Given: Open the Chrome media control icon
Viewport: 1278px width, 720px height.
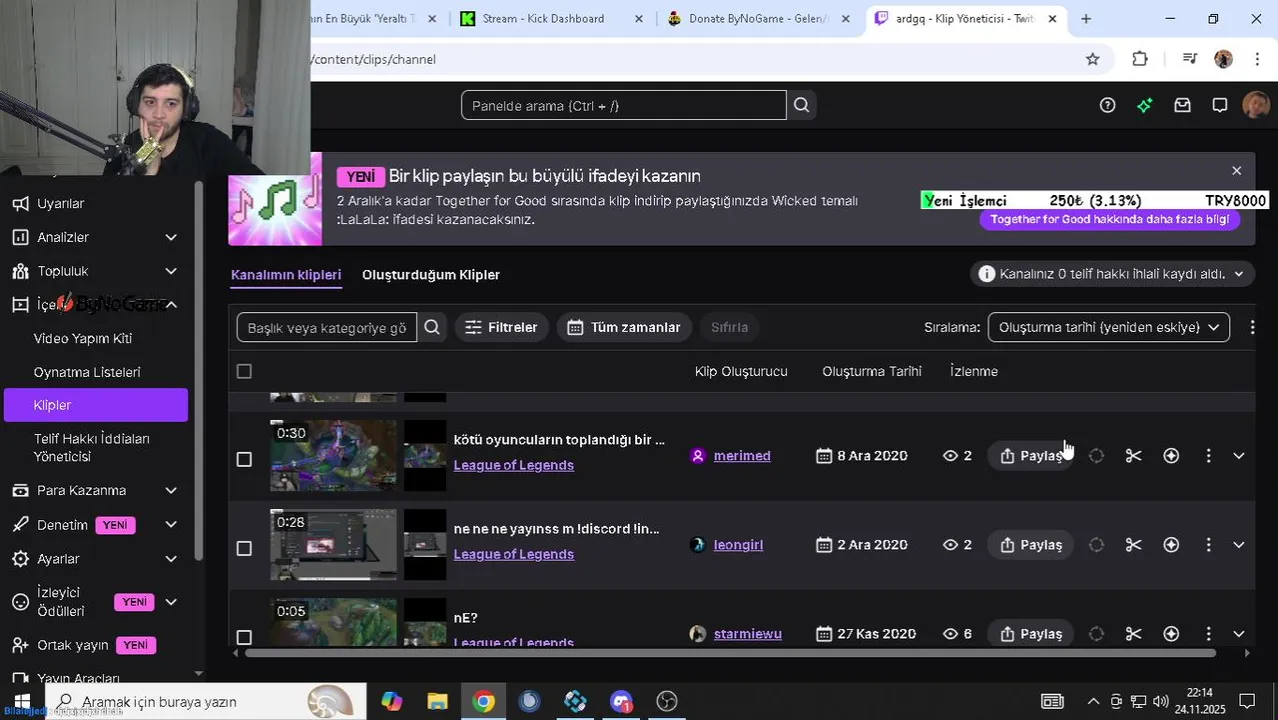Looking at the screenshot, I should pos(1189,59).
